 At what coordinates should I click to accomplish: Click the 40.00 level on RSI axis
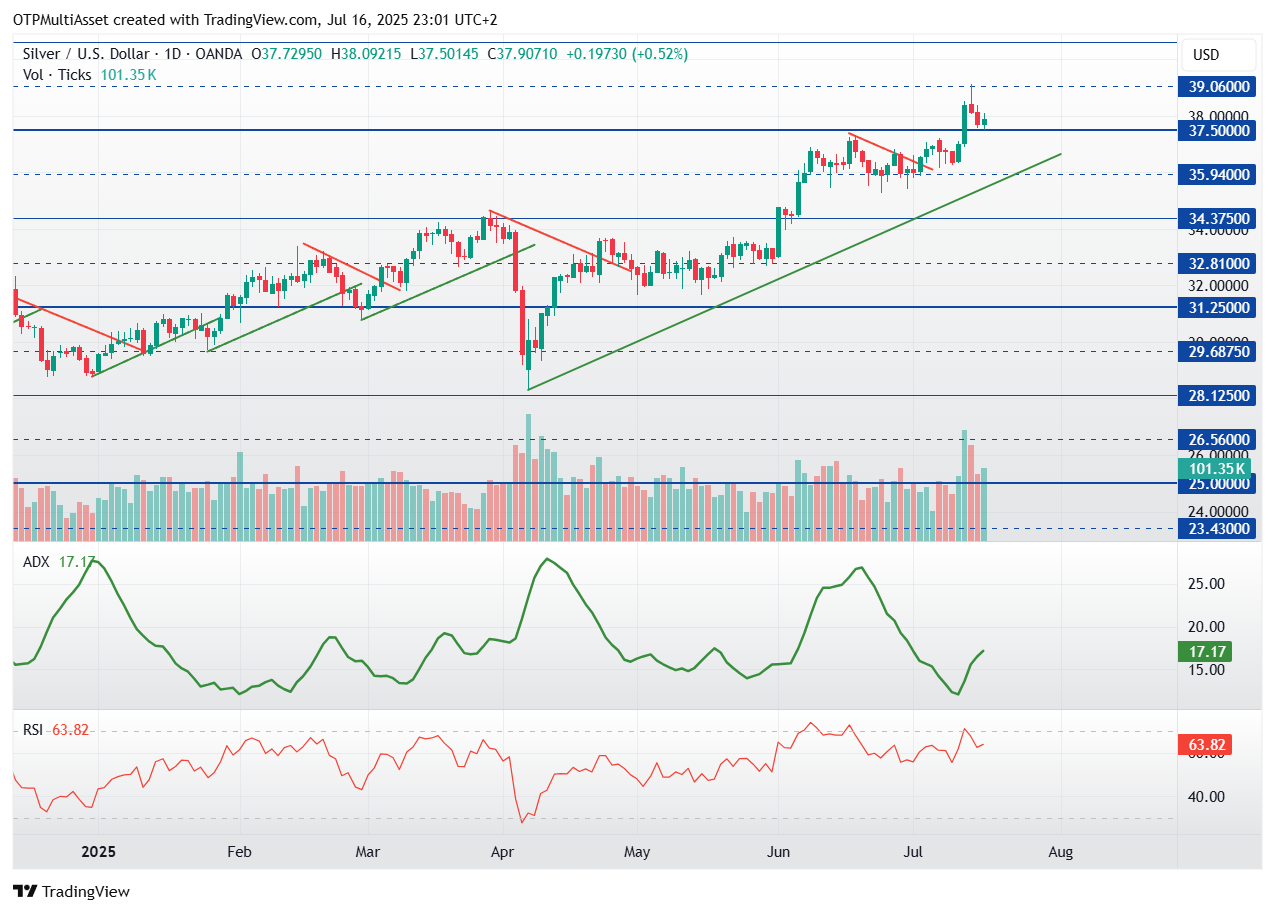(x=1206, y=797)
